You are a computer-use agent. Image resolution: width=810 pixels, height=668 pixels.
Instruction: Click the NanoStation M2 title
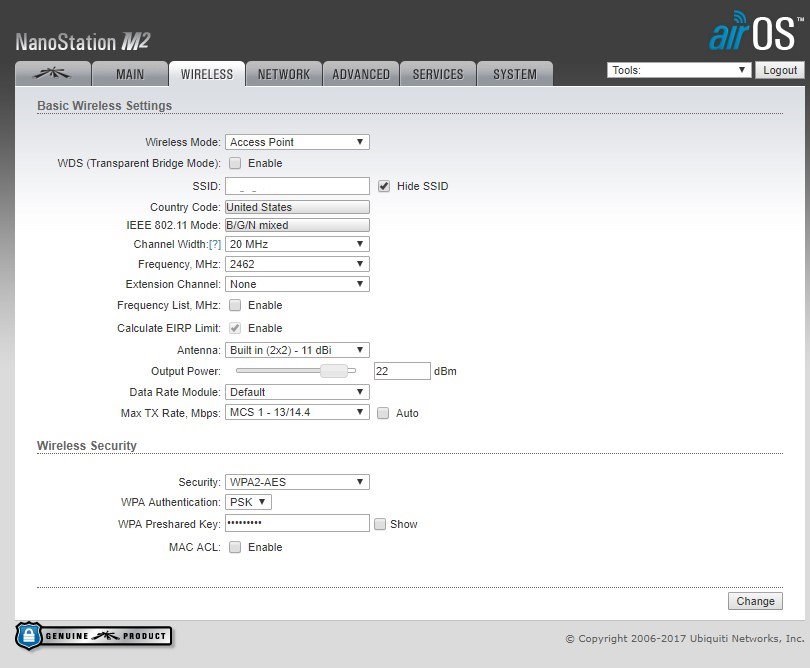(83, 42)
